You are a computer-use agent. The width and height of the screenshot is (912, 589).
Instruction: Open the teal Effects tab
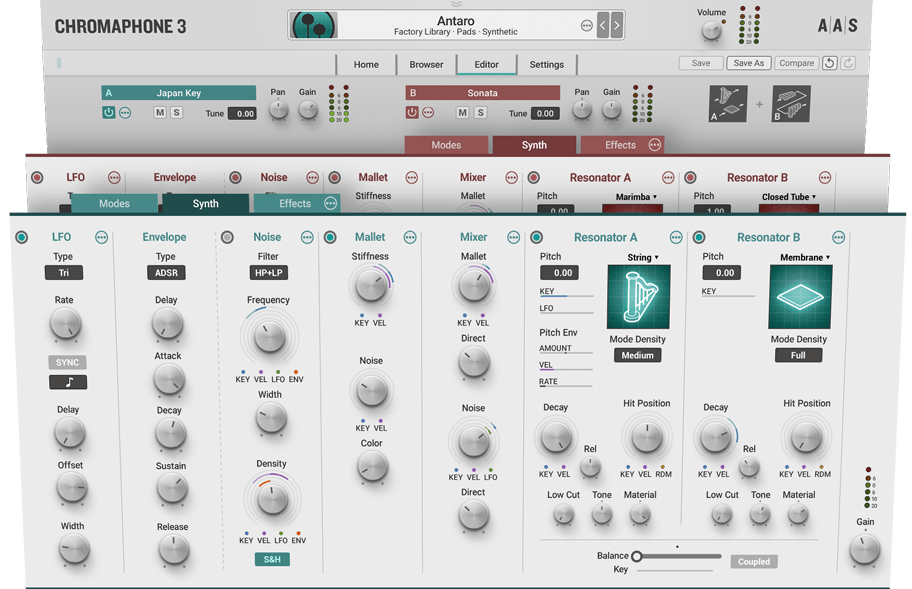(295, 204)
